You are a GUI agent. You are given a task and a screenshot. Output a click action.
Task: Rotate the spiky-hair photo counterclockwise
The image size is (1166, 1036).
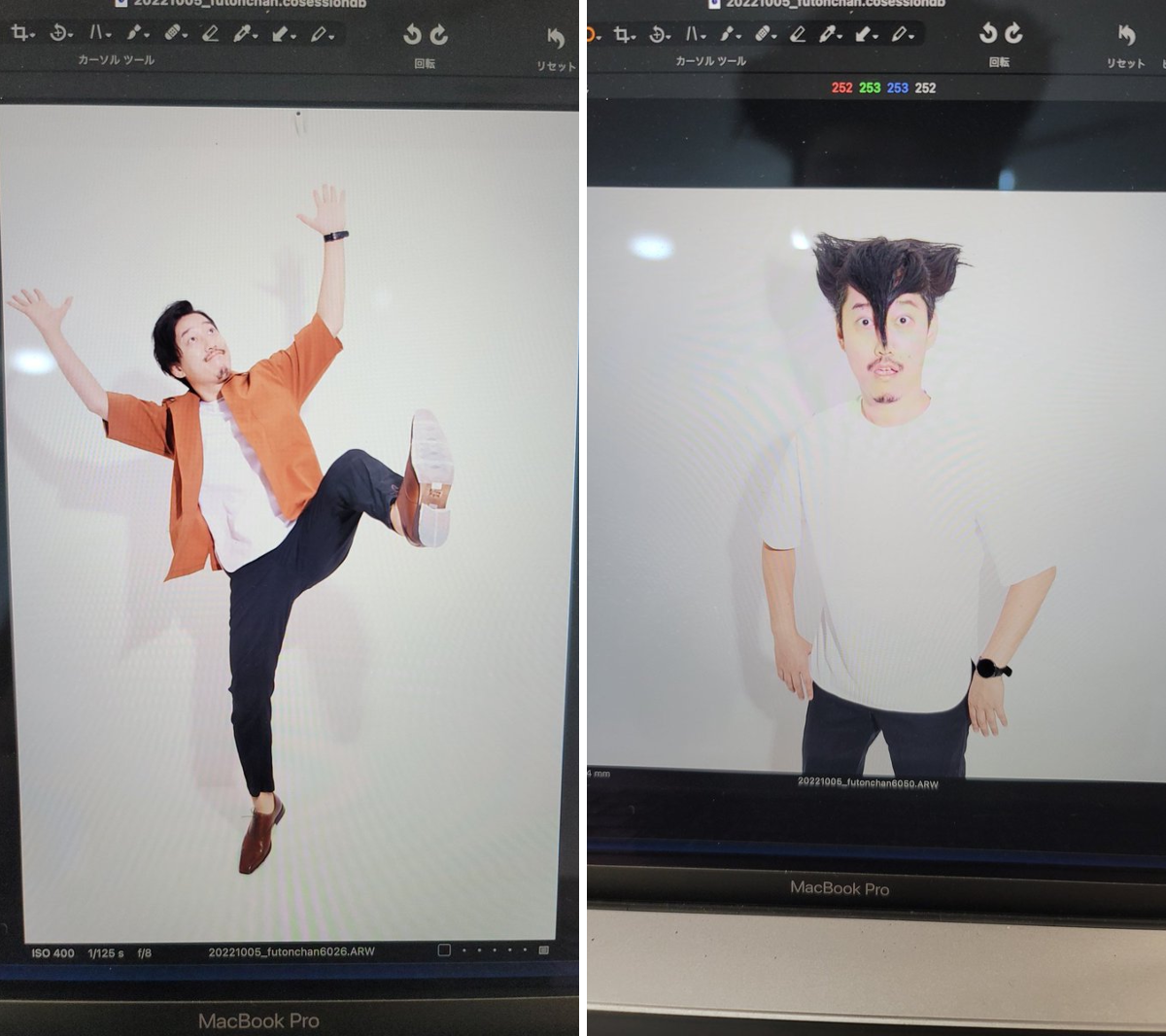pos(988,33)
